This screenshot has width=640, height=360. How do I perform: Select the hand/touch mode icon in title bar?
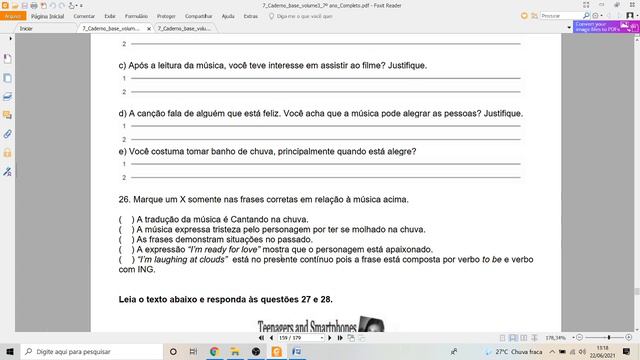(x=72, y=6)
